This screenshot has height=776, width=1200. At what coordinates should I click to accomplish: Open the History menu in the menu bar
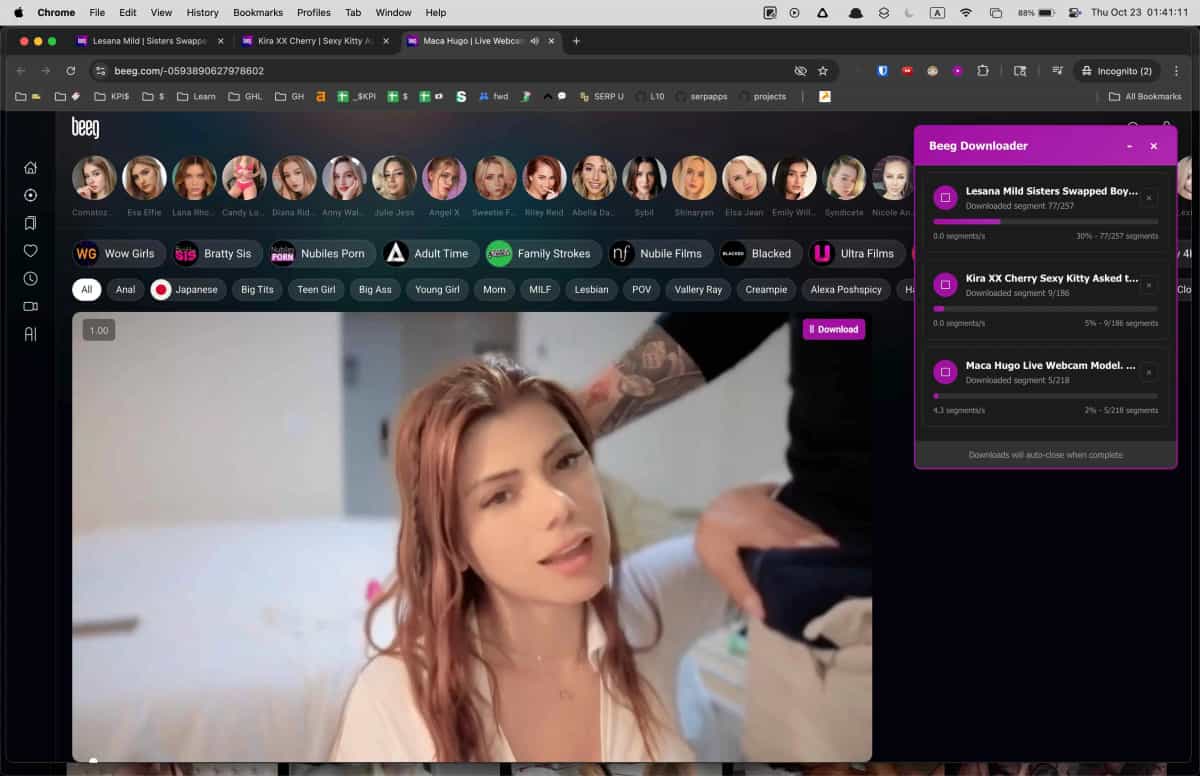(x=202, y=12)
